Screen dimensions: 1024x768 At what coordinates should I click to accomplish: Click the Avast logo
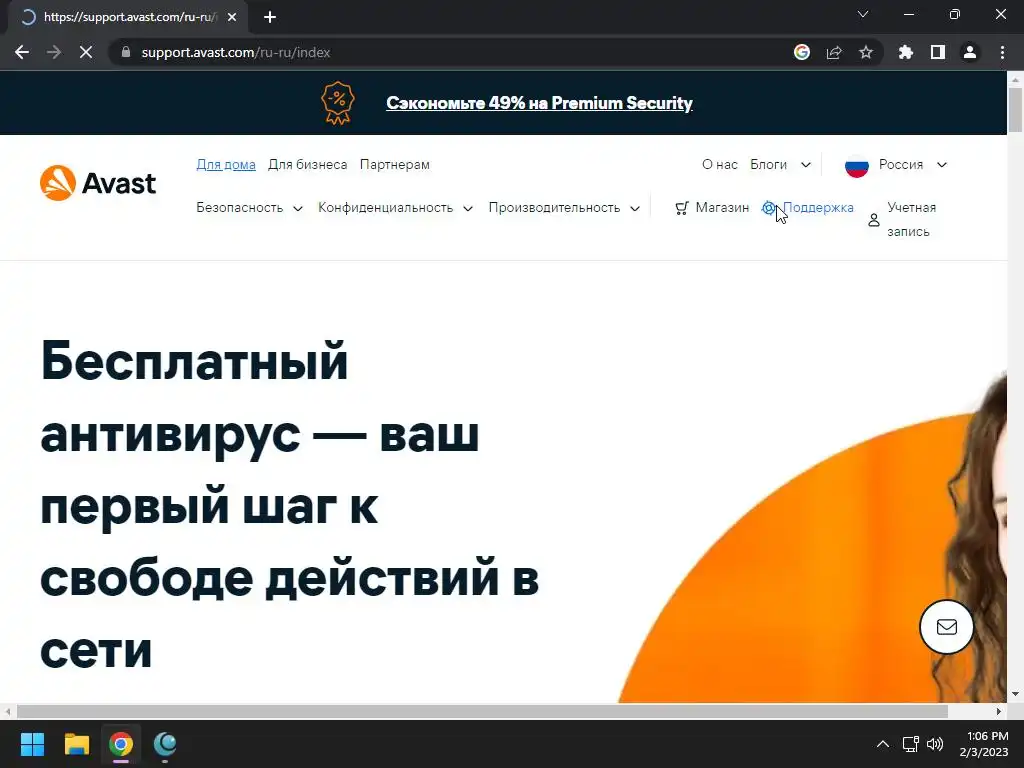click(98, 183)
